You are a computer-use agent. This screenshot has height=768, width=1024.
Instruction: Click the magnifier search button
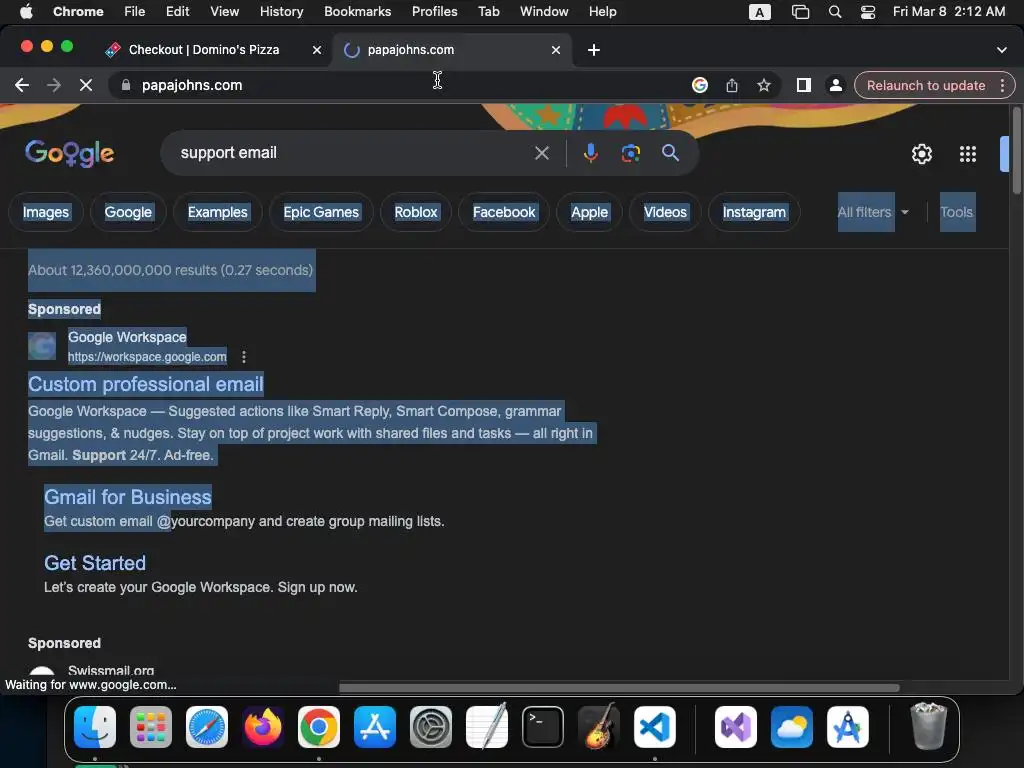coord(670,153)
